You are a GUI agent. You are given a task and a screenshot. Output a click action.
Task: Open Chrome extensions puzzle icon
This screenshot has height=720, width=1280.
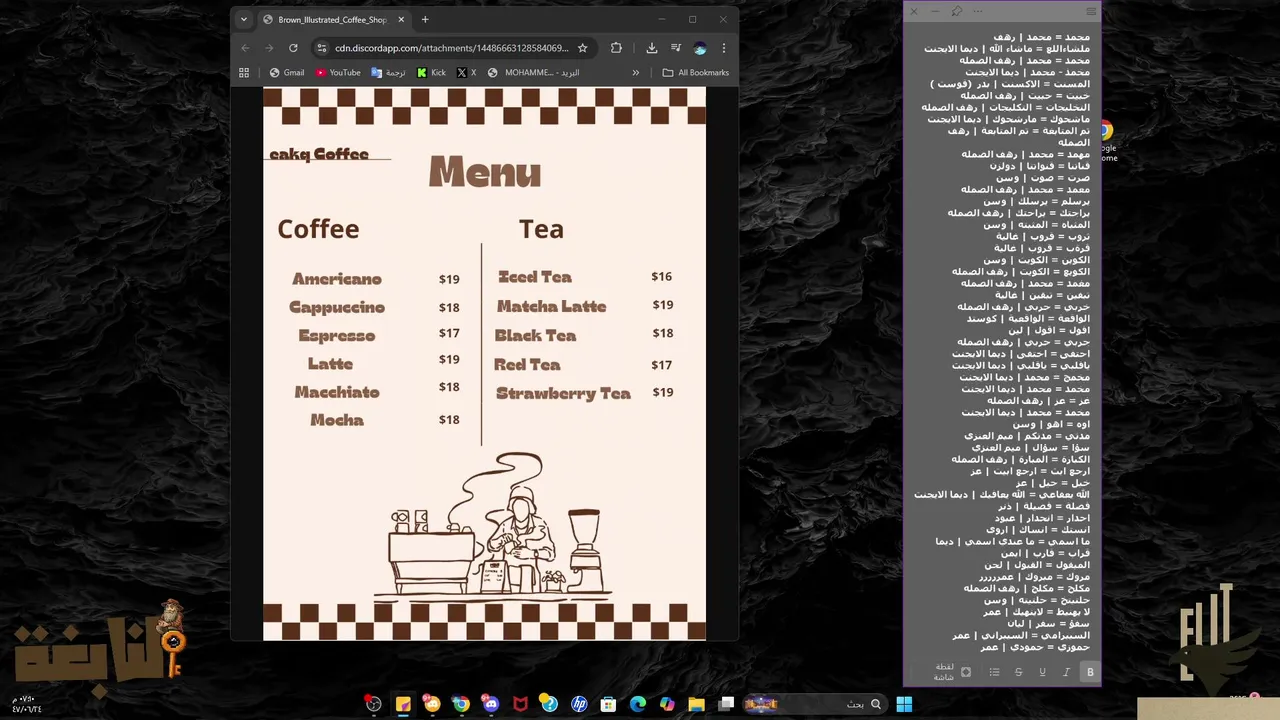[616, 48]
